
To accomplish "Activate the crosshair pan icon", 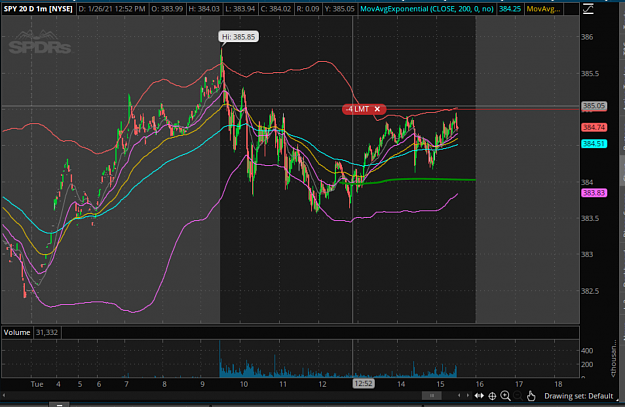I will pos(492,396).
